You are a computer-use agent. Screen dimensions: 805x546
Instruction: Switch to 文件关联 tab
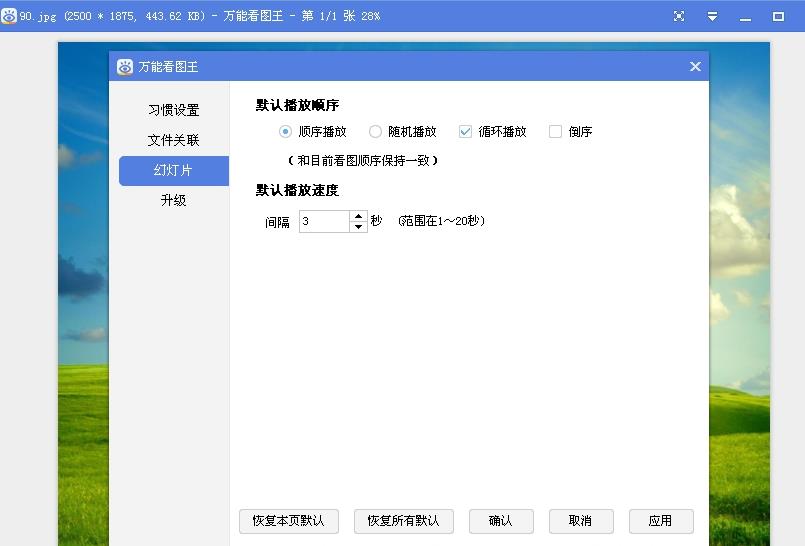pyautogui.click(x=173, y=140)
